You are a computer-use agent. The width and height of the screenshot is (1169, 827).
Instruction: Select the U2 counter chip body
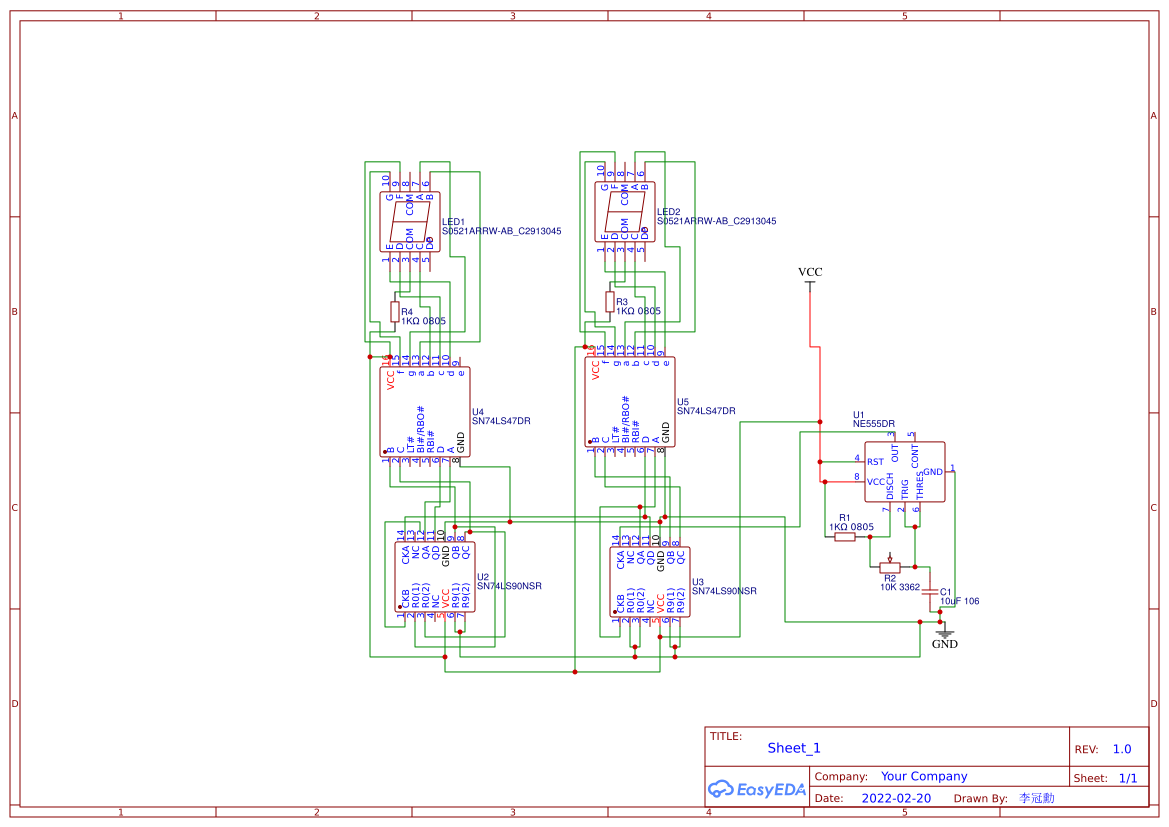(435, 577)
